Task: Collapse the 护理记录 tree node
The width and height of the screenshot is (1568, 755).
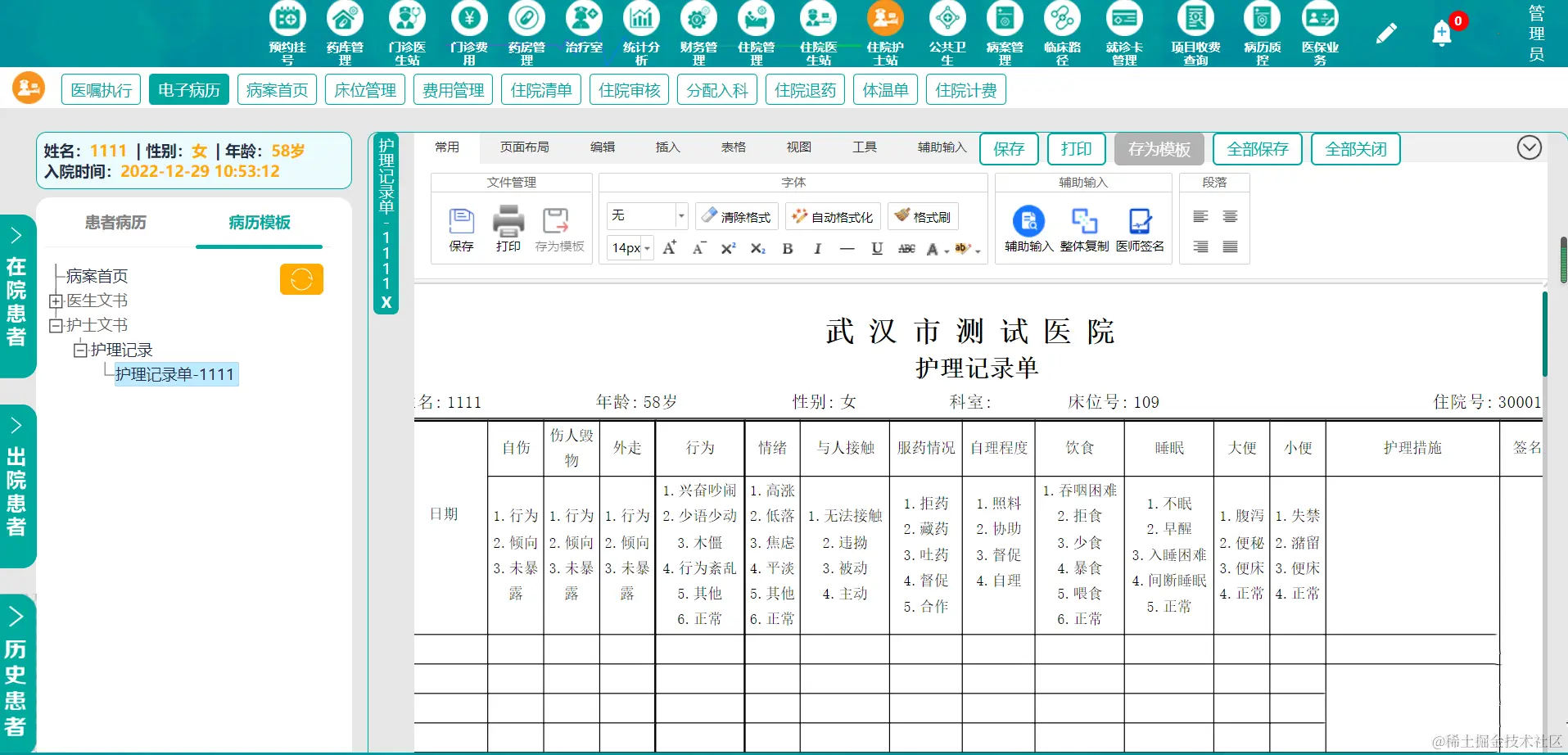Action: [80, 350]
